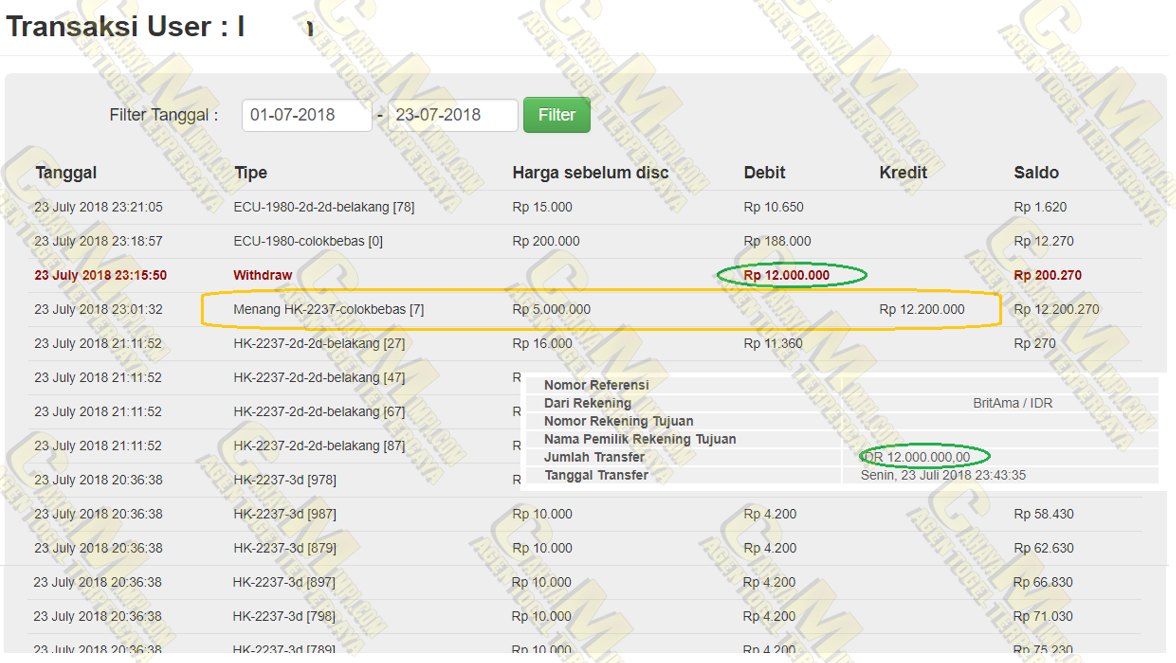Select the Harga sebelum disc column header
The image size is (1176, 663).
pyautogui.click(x=590, y=173)
